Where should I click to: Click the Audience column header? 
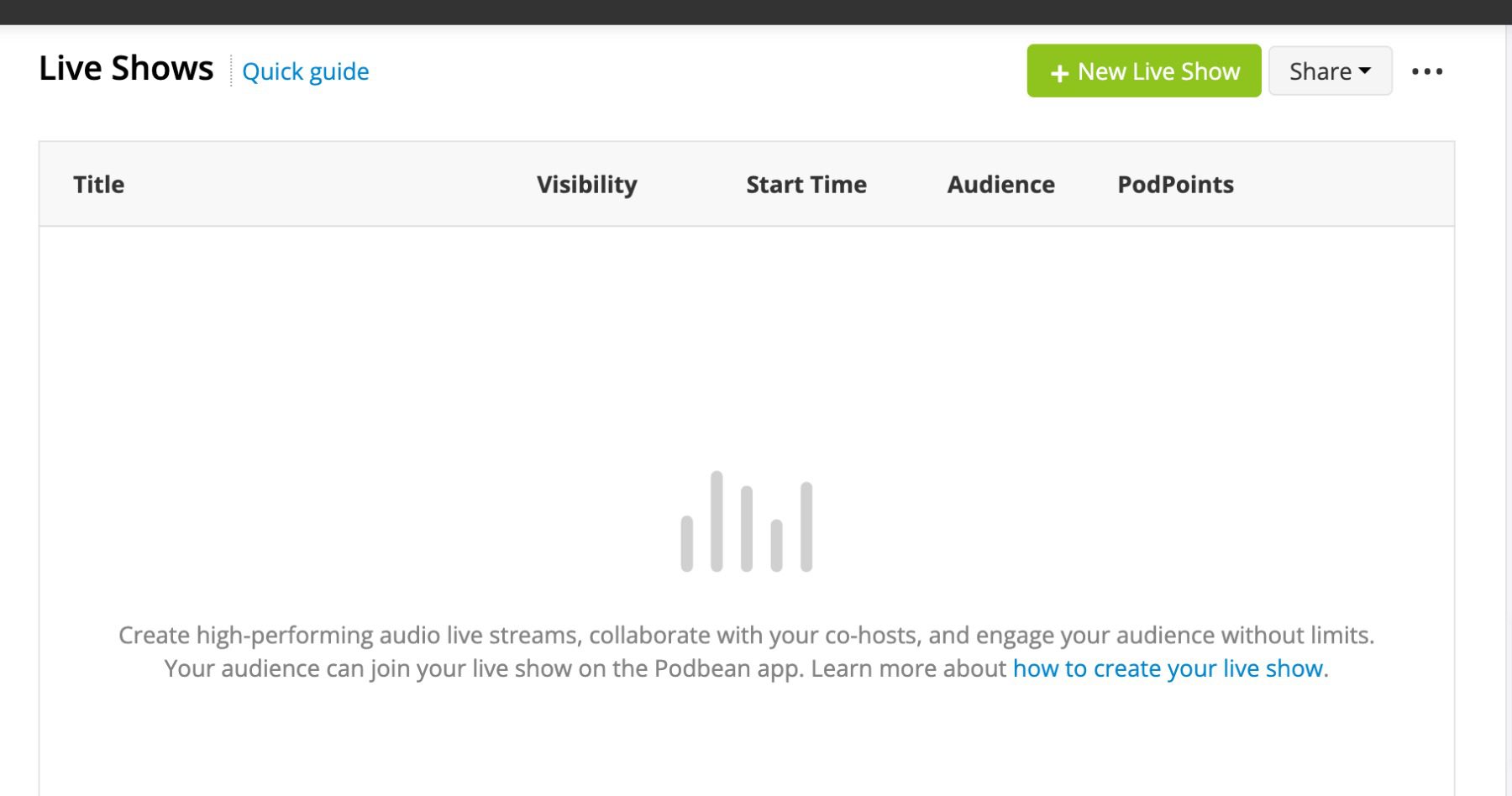(1000, 184)
